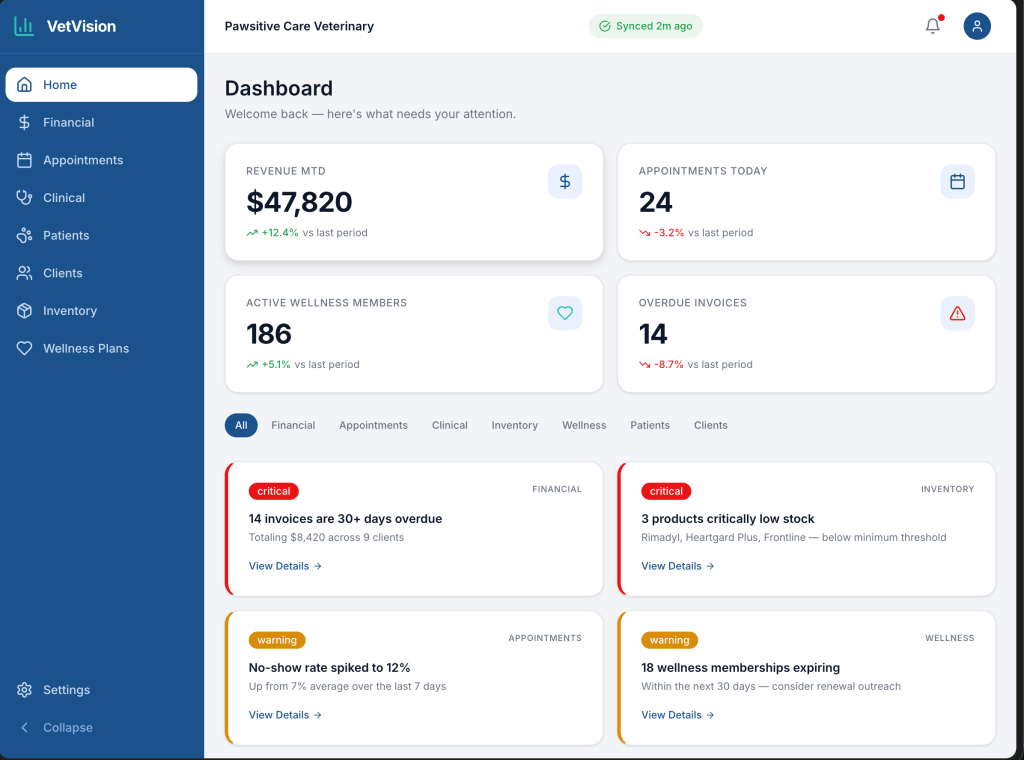Filter alerts by Inventory category

point(514,425)
